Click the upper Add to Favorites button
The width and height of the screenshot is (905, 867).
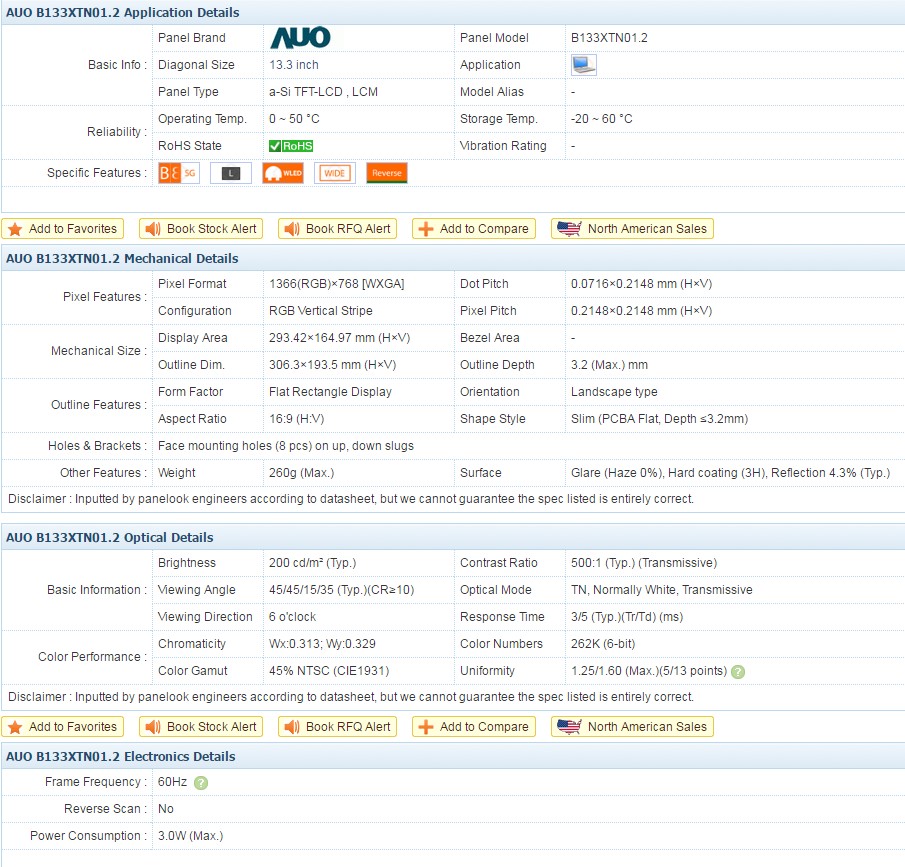point(63,229)
